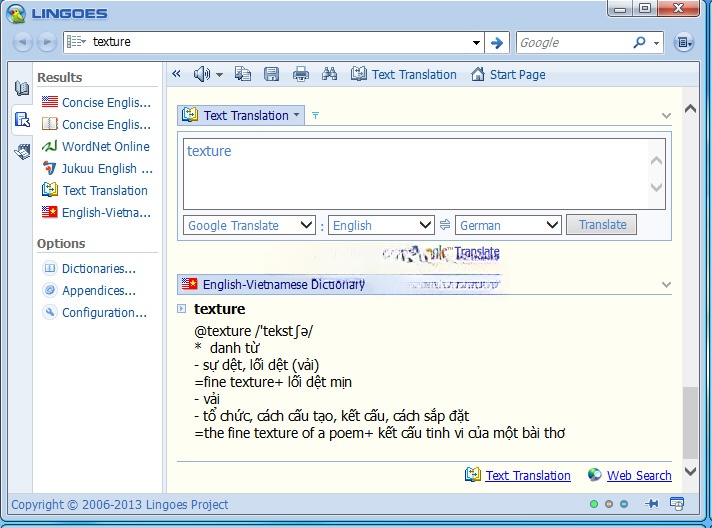Image resolution: width=712 pixels, height=528 pixels.
Task: Click the Google search input field
Action: (574, 43)
